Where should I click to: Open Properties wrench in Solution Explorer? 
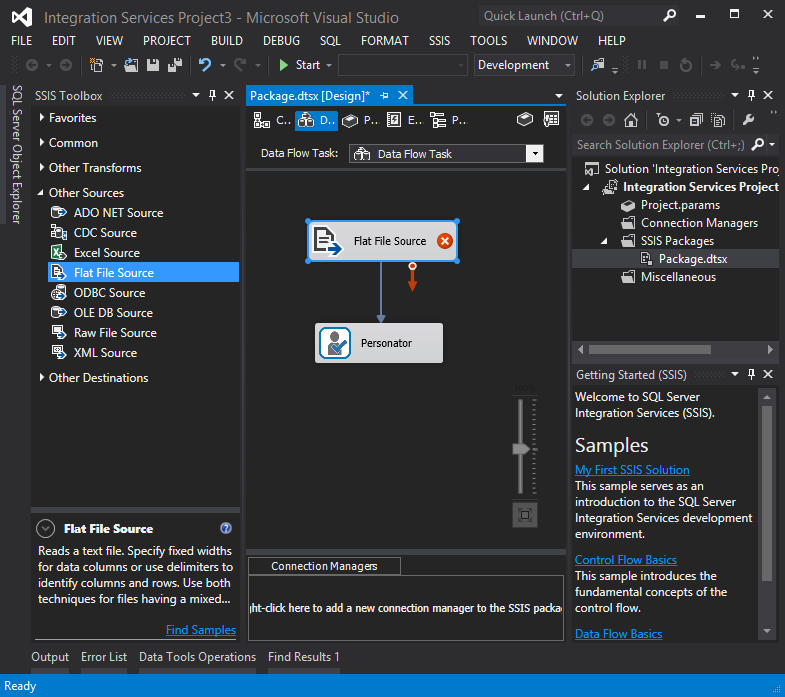coord(747,120)
